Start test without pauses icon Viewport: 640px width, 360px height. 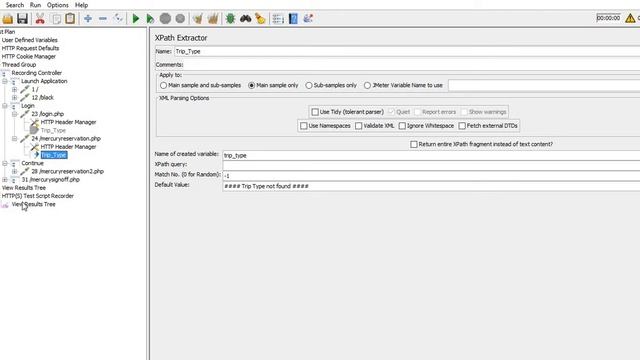pyautogui.click(x=150, y=18)
